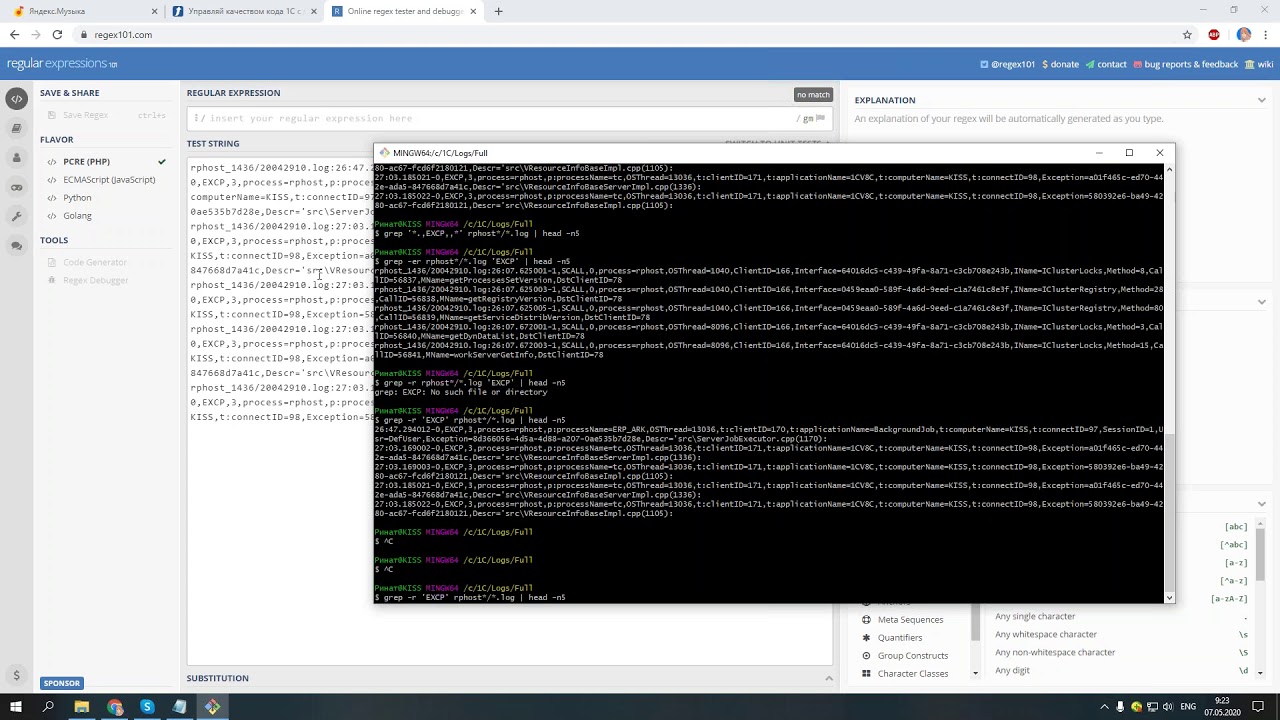Image resolution: width=1280 pixels, height=720 pixels.
Task: Reload the regex101 page
Action: pos(57,35)
